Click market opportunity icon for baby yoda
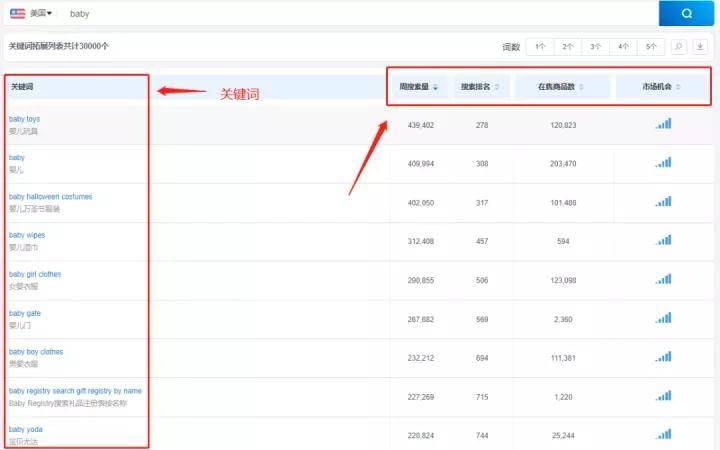Image resolution: width=720 pixels, height=450 pixels. click(664, 434)
